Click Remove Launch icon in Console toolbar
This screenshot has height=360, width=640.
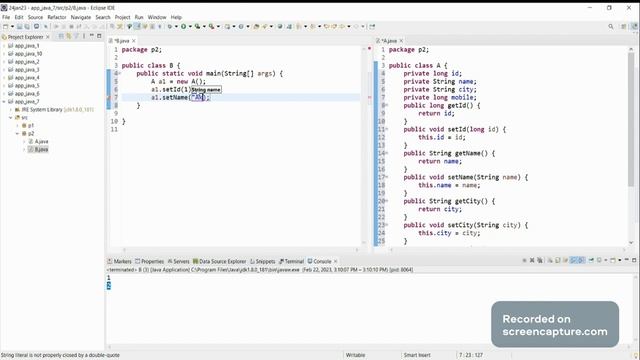tap(532, 260)
